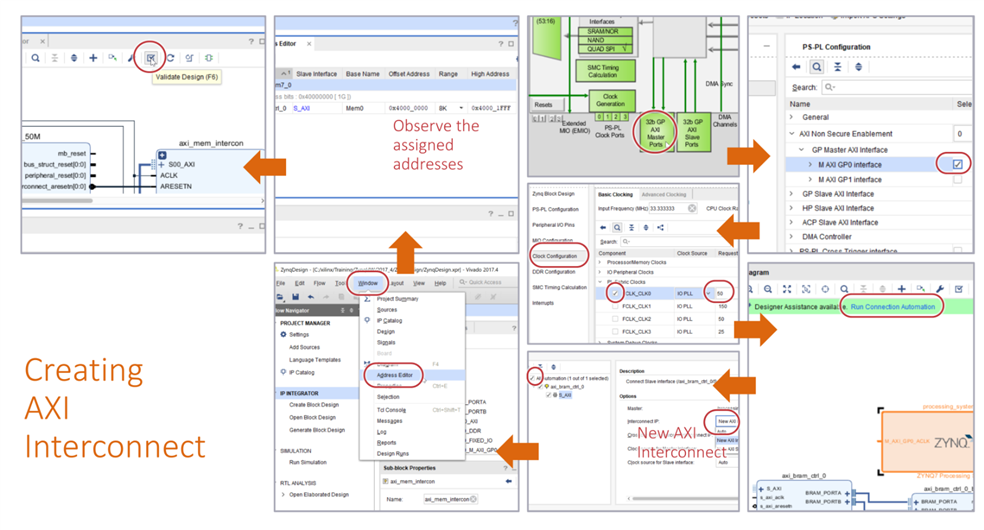
Task: Toggle M AXI GP0 interface checkbox
Action: 957,164
